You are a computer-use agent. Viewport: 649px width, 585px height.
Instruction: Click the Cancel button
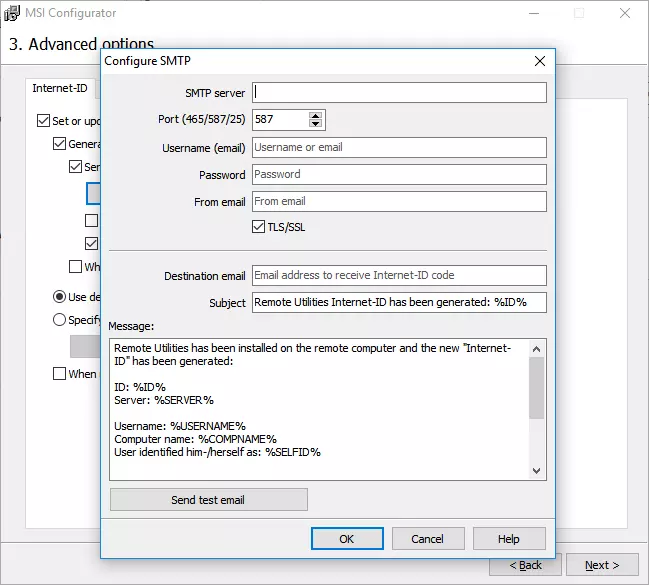pyautogui.click(x=428, y=539)
